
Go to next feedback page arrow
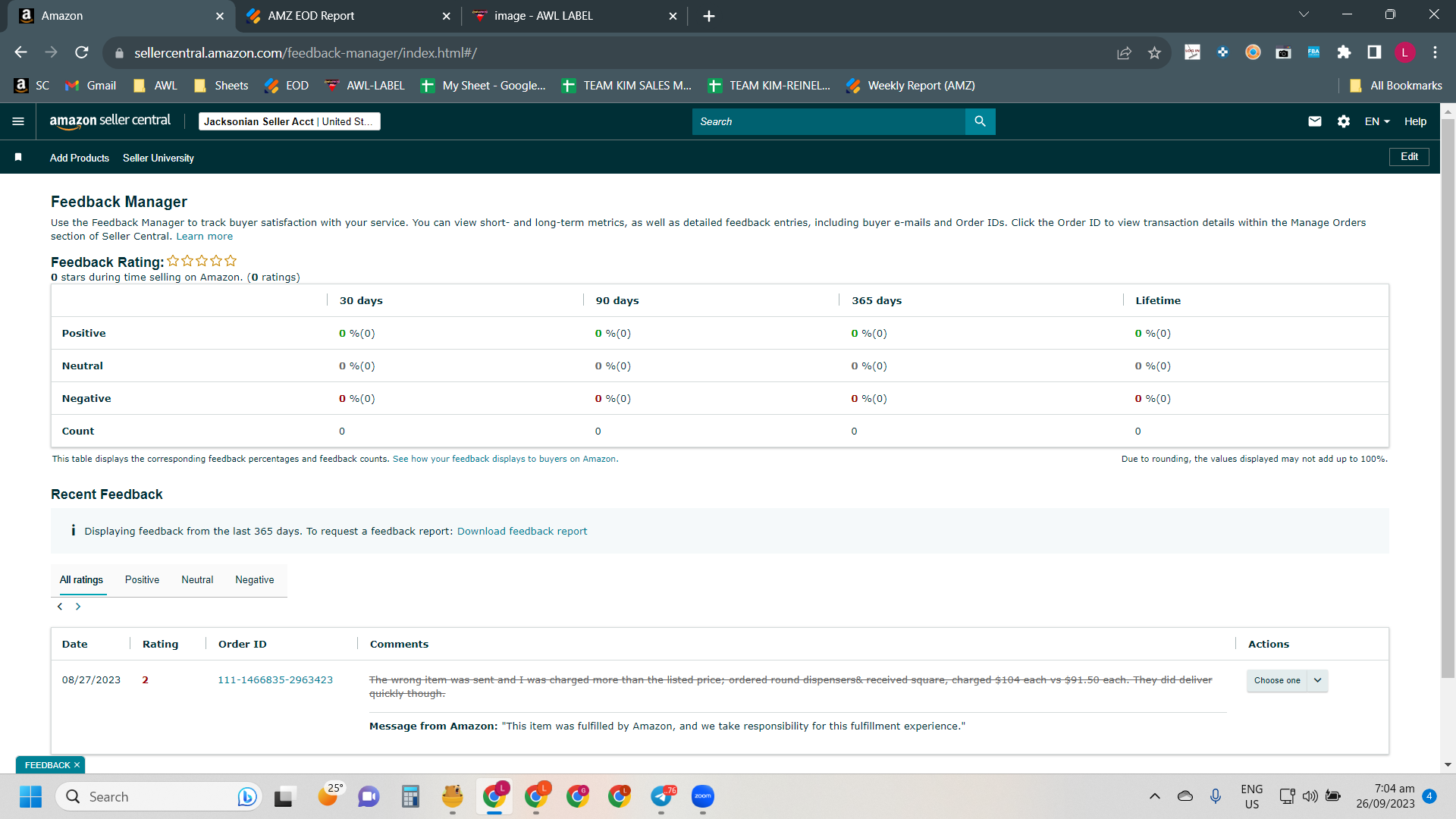[x=78, y=607]
